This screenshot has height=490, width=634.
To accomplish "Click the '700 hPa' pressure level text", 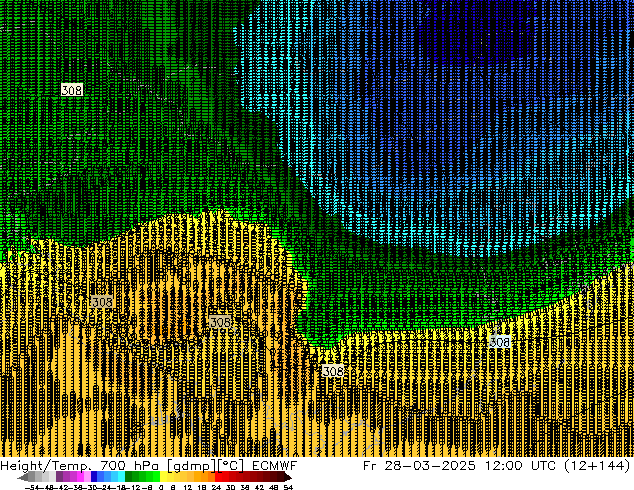I will [129, 466].
